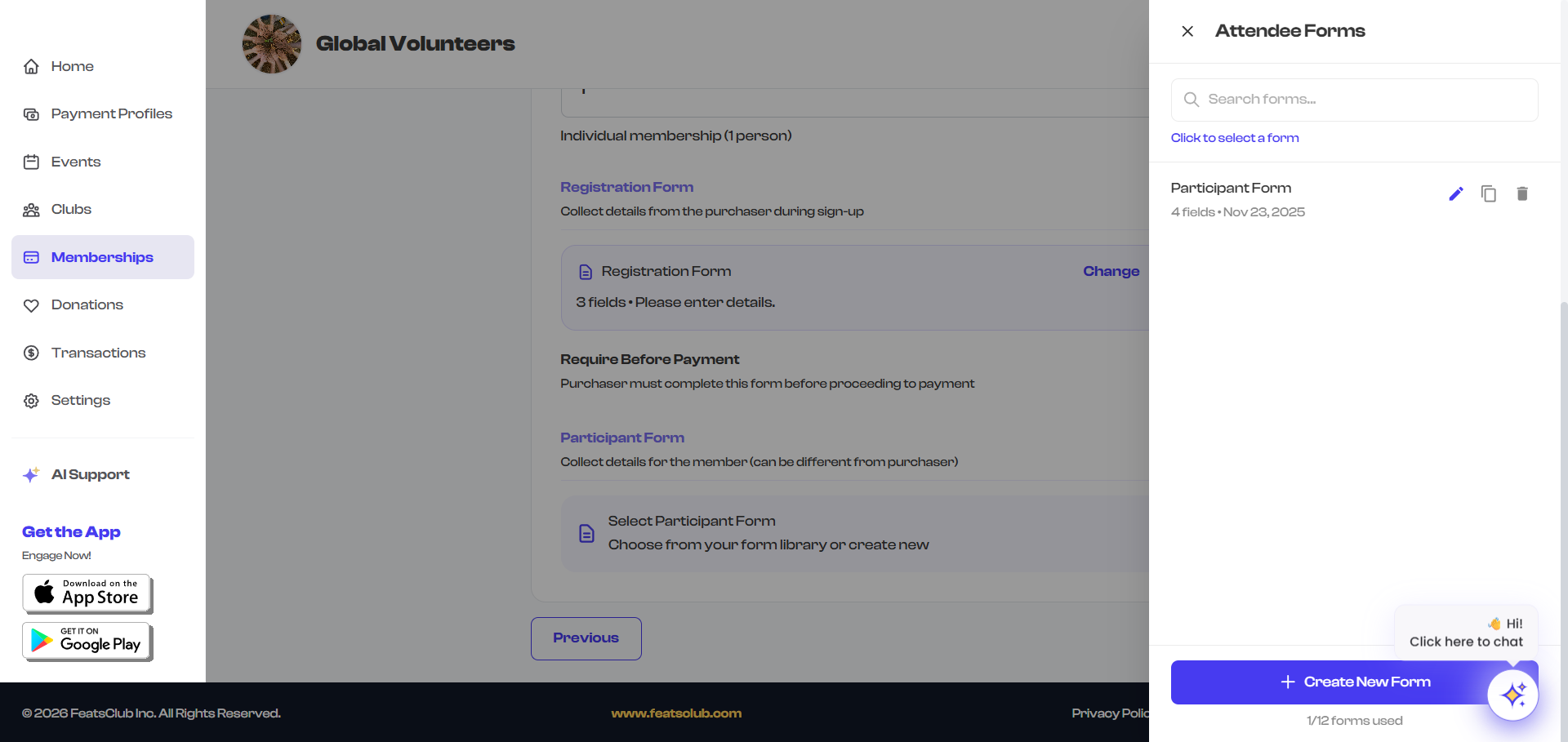1568x742 pixels.
Task: Go to Payment Profiles
Action: click(x=103, y=113)
